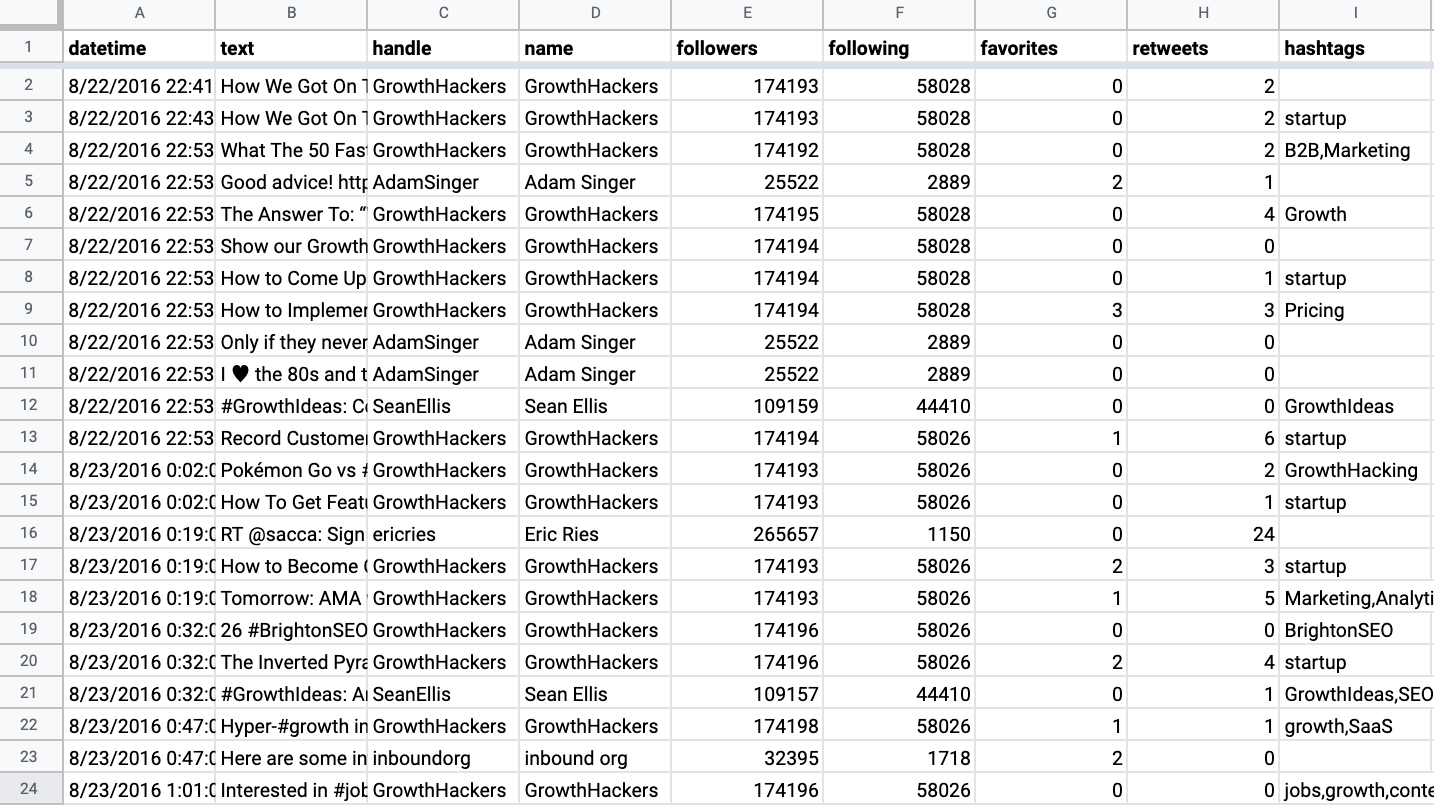Select the "hashtags" header cell
This screenshot has height=805, width=1434.
1355,48
